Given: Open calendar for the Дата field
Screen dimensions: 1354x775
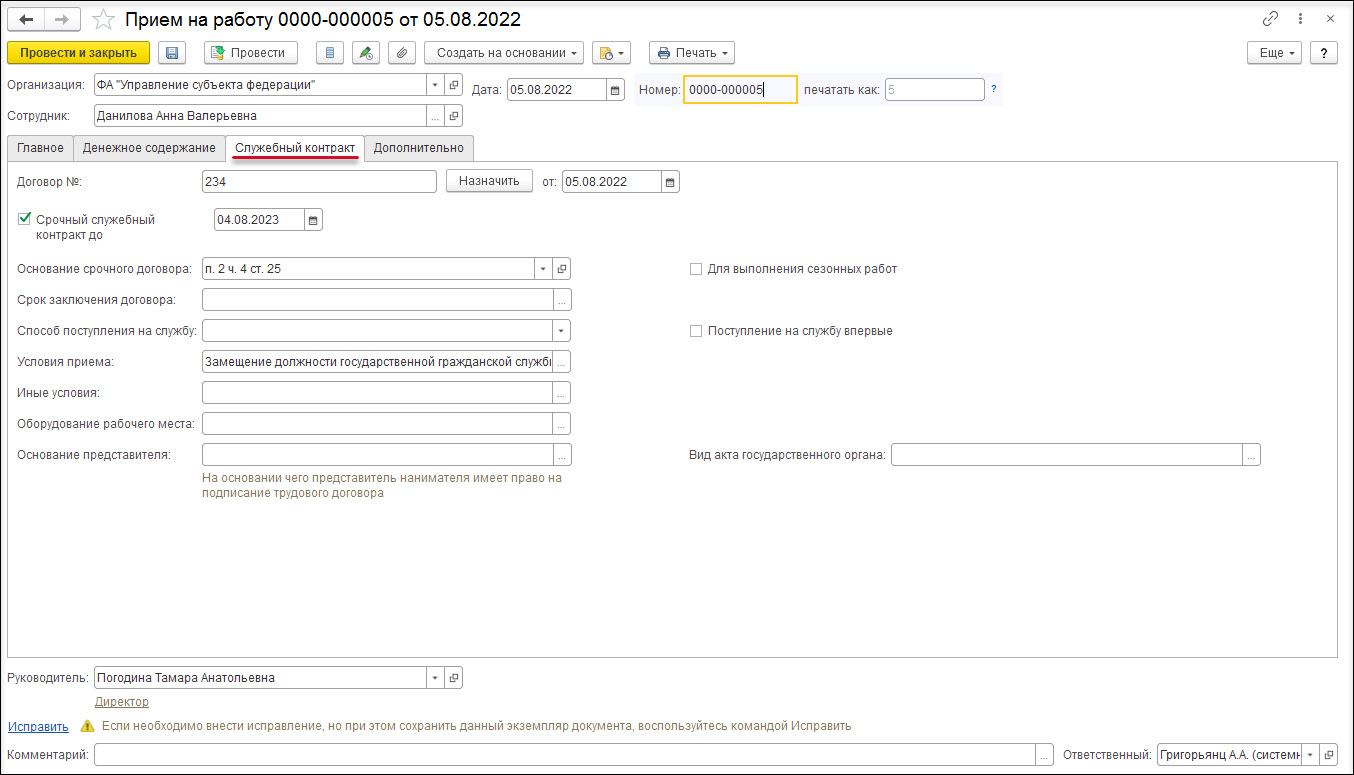Looking at the screenshot, I should pyautogui.click(x=616, y=90).
